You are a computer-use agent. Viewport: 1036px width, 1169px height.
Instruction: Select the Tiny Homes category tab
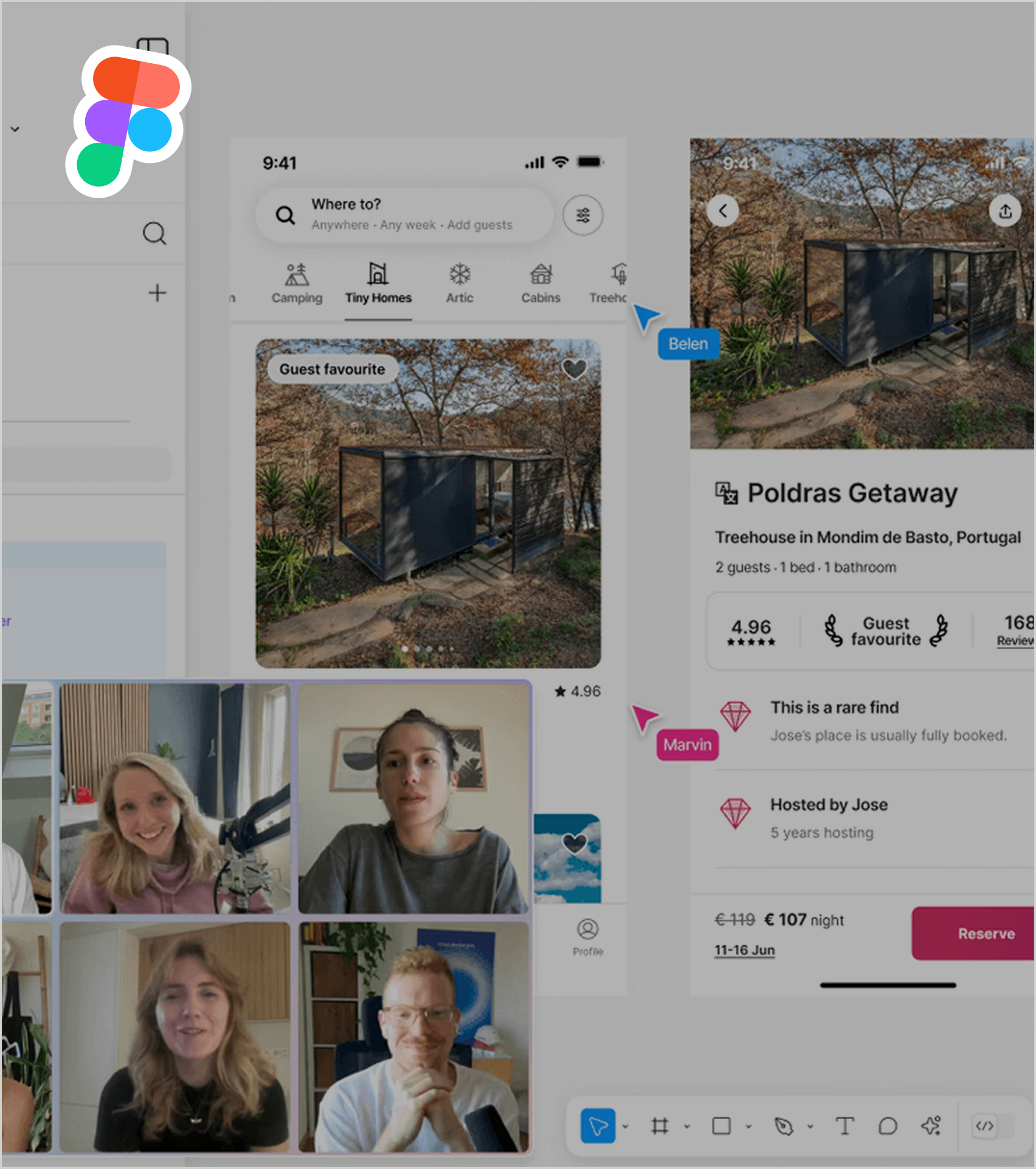click(378, 283)
